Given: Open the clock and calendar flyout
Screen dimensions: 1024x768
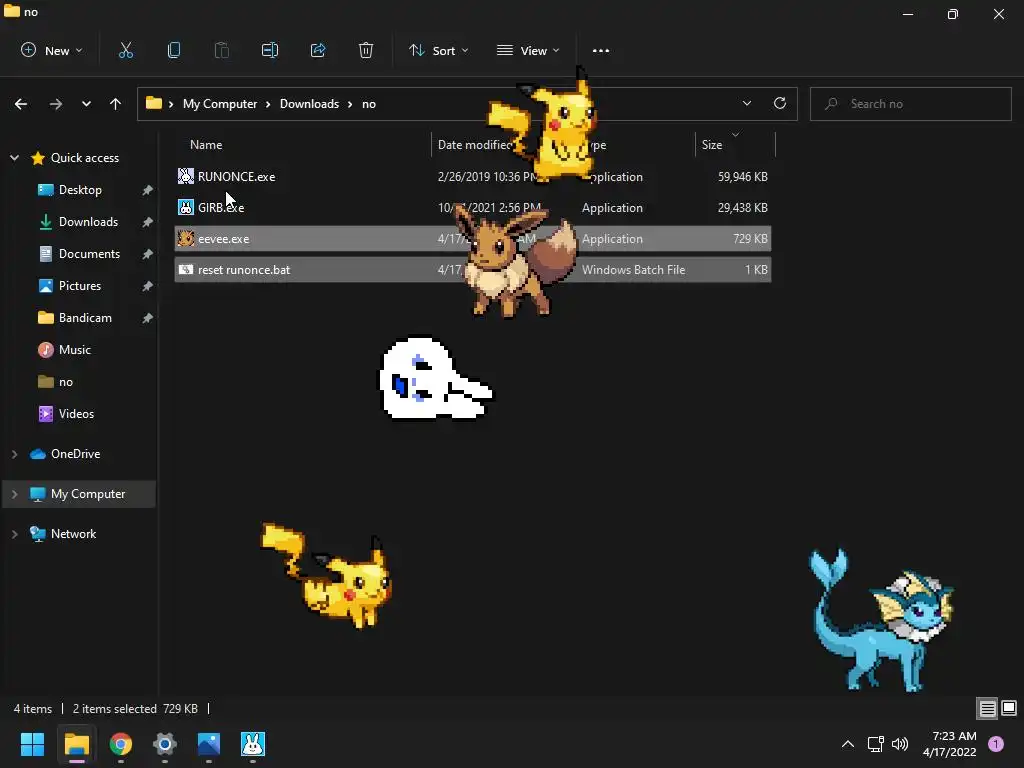Looking at the screenshot, I should click(x=950, y=744).
